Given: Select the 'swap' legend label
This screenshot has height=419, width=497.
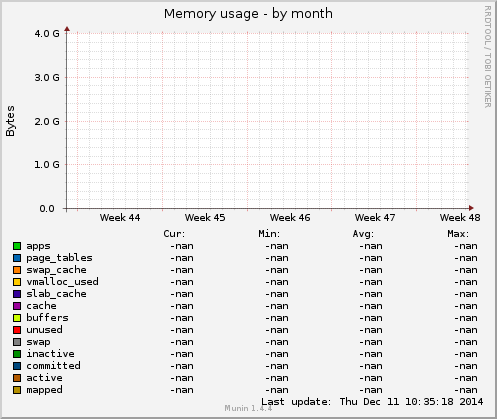Looking at the screenshot, I should point(38,343).
